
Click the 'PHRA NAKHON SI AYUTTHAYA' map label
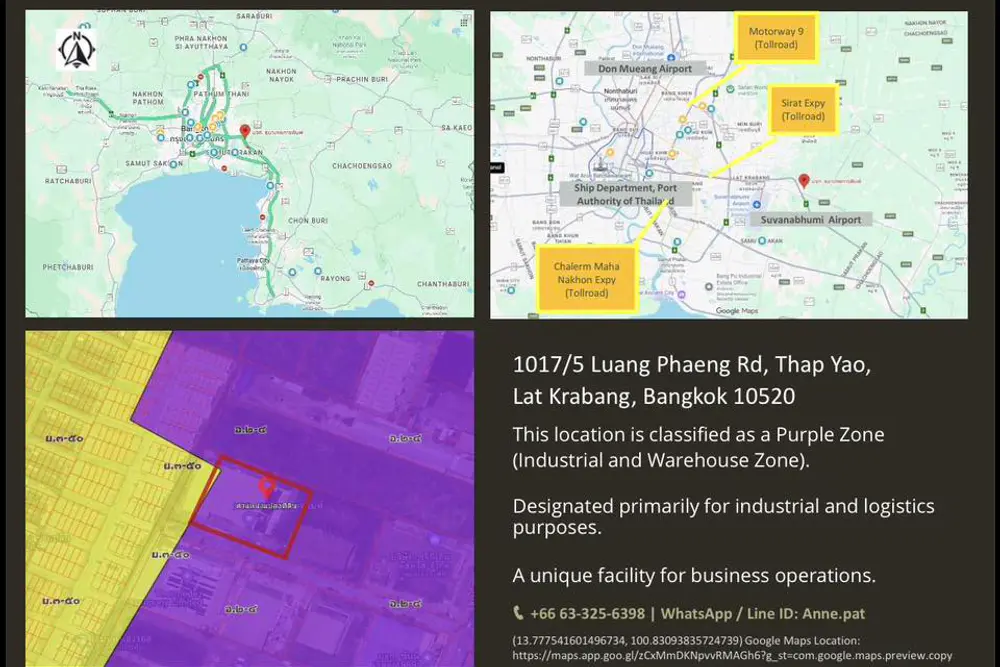pos(202,42)
